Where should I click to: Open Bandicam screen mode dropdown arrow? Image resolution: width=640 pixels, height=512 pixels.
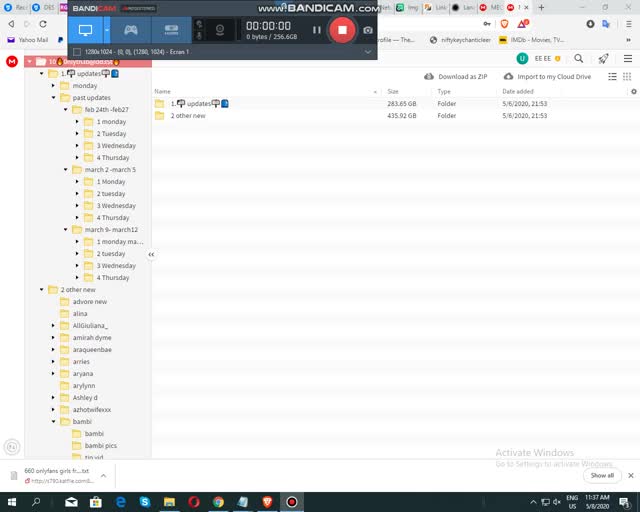click(x=107, y=30)
